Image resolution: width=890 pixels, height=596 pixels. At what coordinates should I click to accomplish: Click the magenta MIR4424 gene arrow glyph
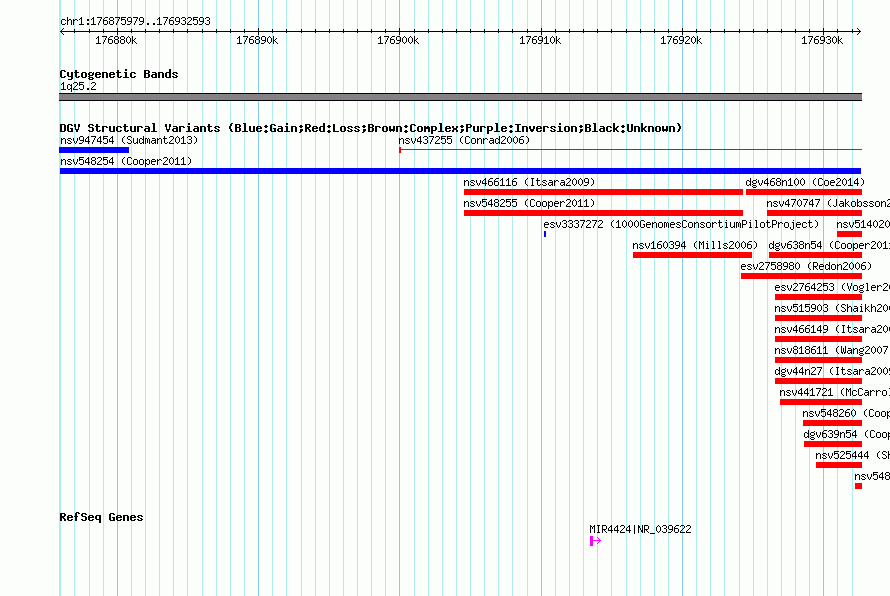595,541
